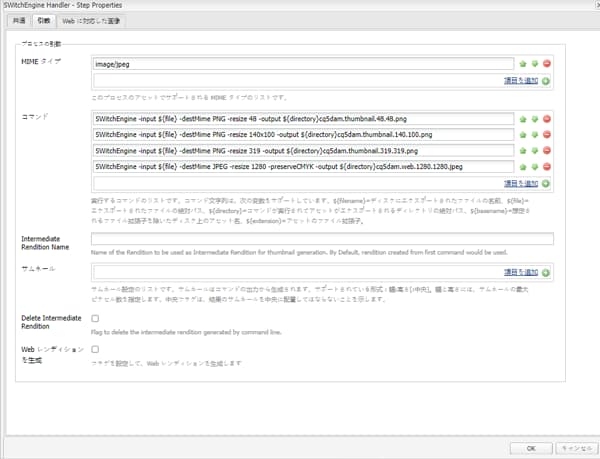The image size is (600, 459).
Task: Click the -resize 319 command field
Action: coord(303,151)
